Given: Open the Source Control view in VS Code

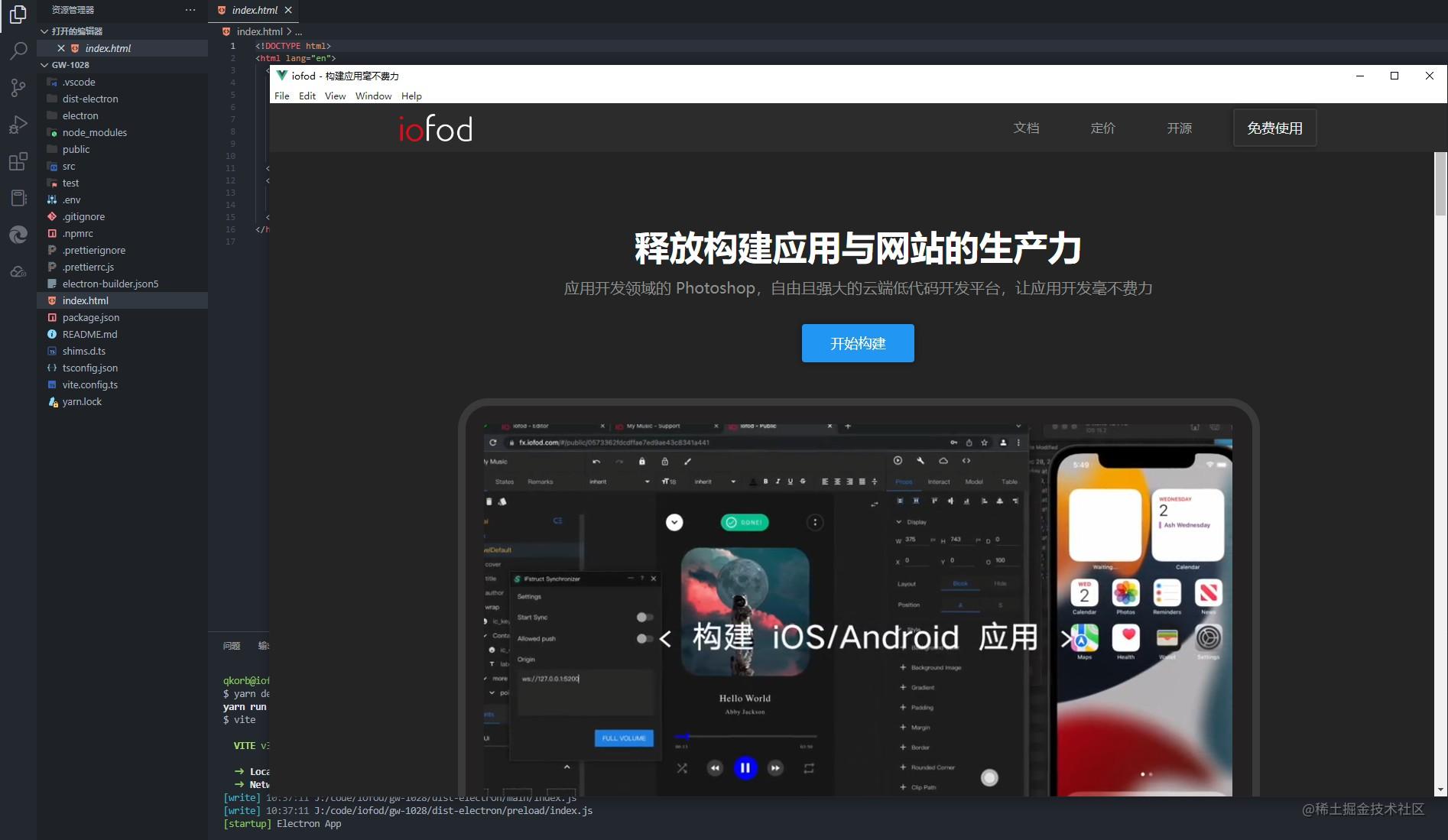Looking at the screenshot, I should [18, 87].
